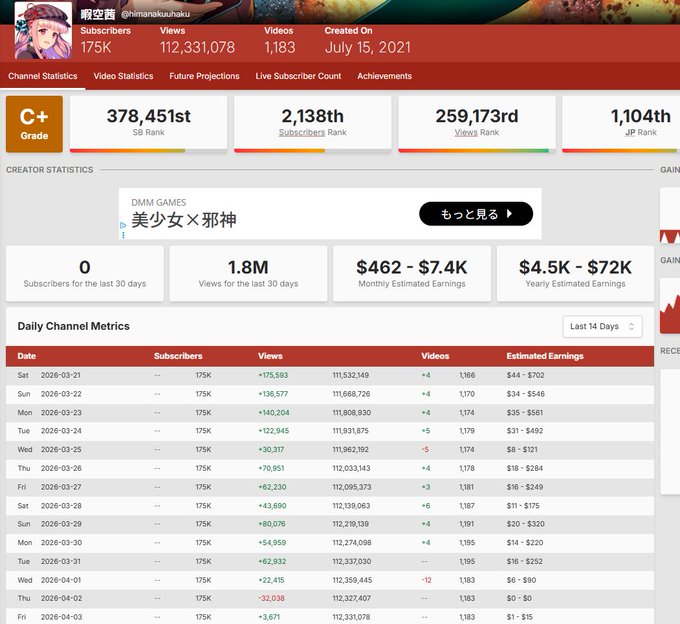680x624 pixels.
Task: Click the channel avatar image
Action: [42, 30]
